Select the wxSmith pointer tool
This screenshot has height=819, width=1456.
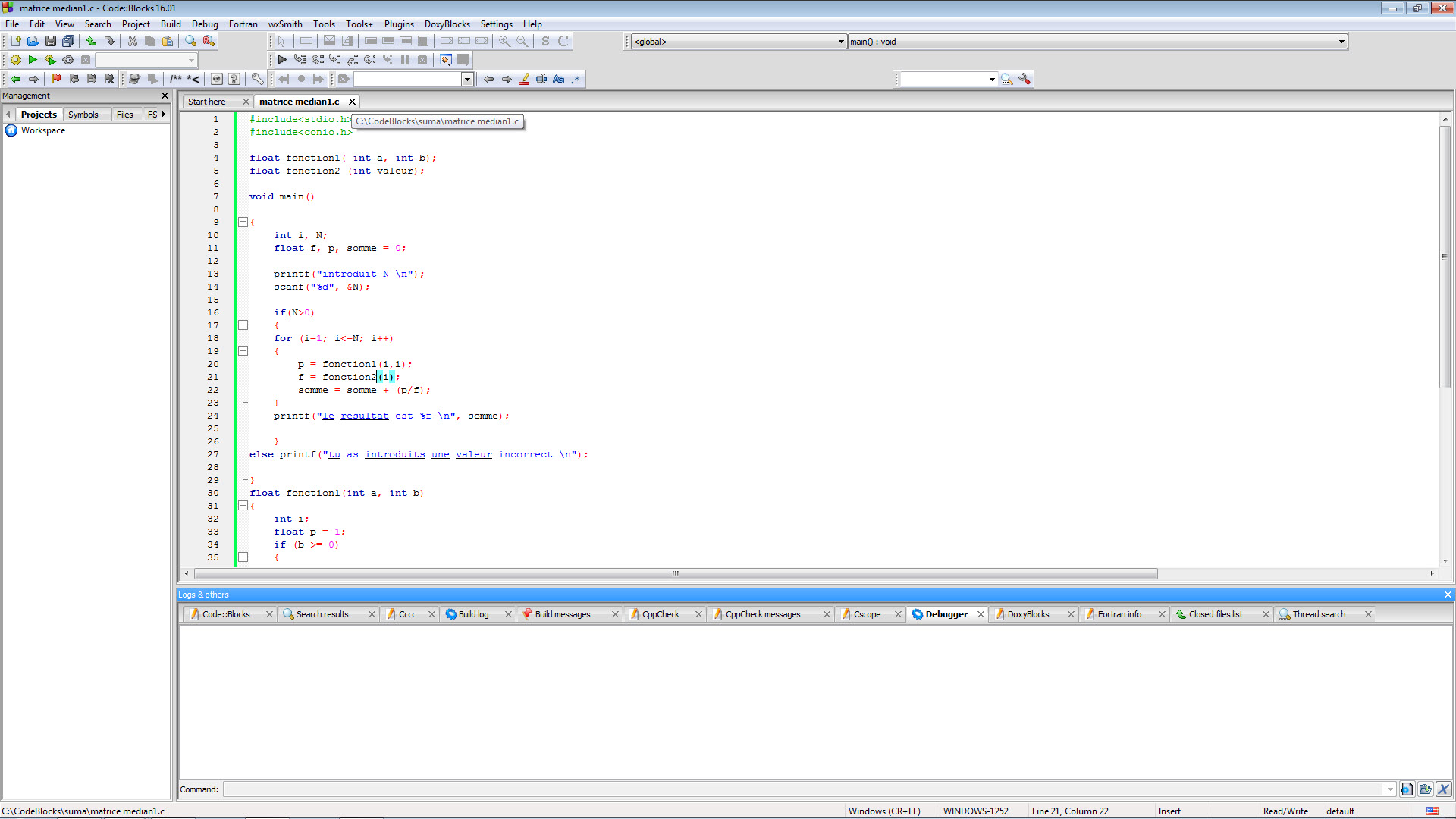point(281,41)
